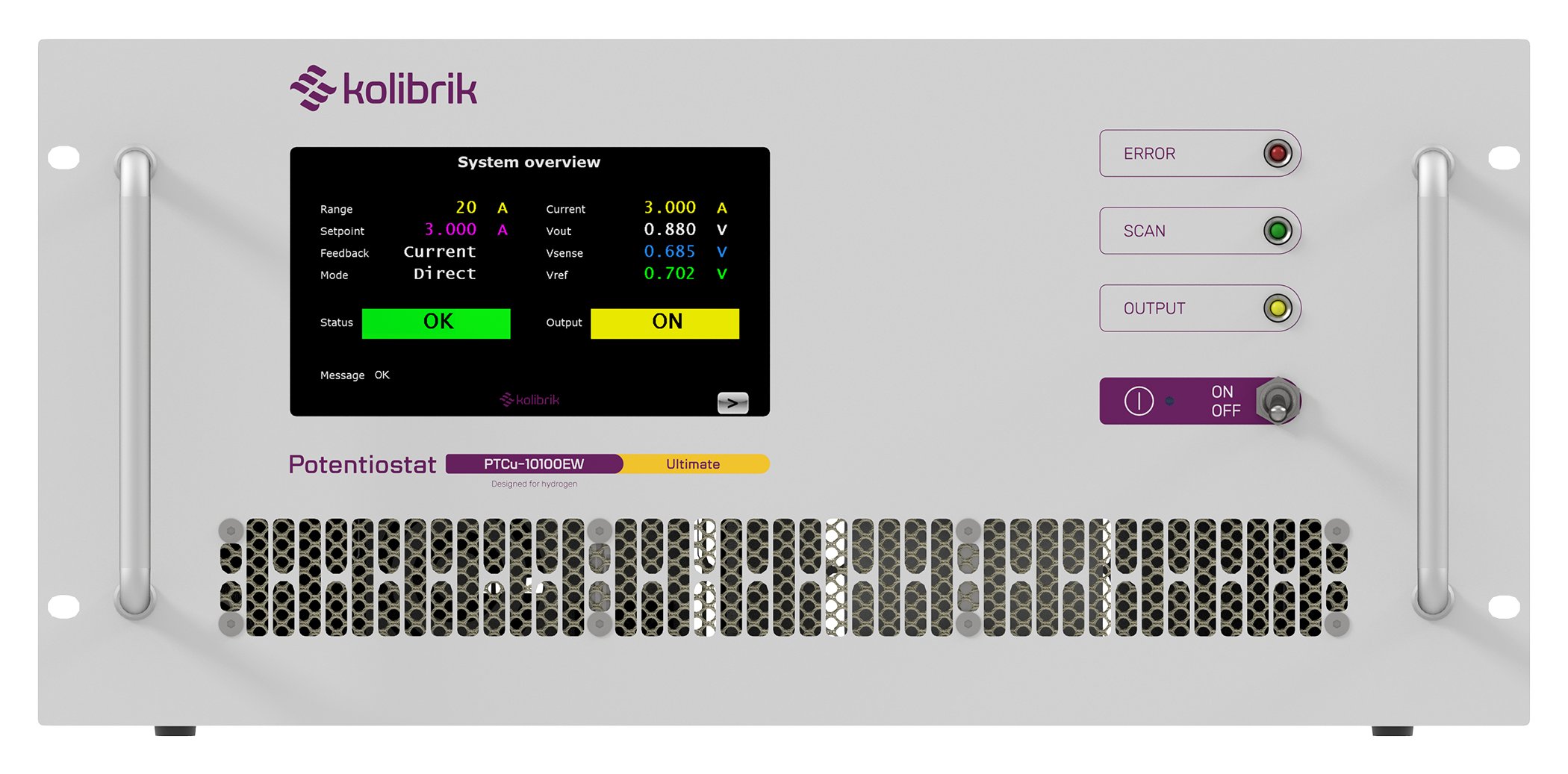Select the Range 20 A value
The image size is (1568, 774).
(466, 207)
